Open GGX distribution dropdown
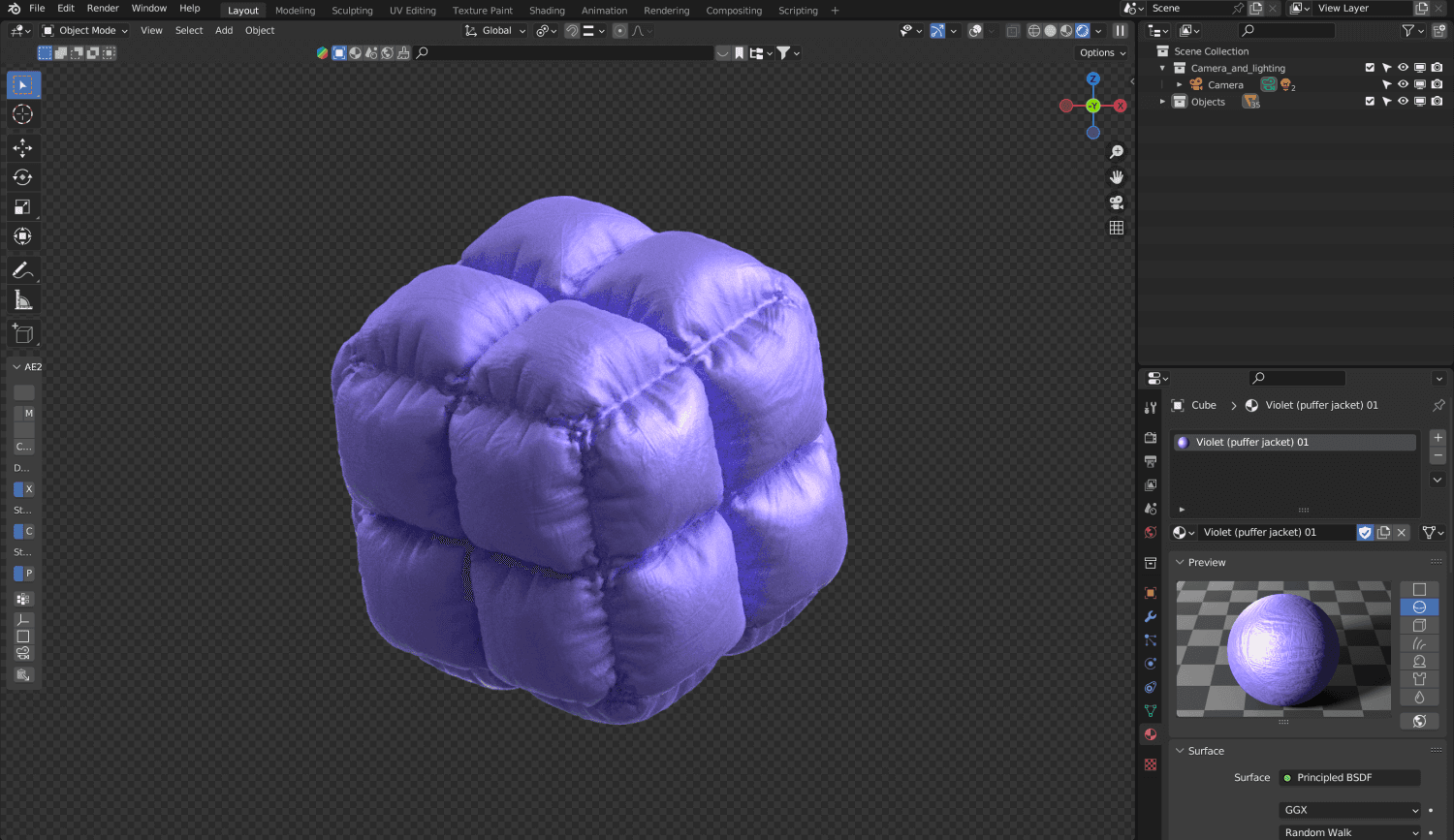 point(1351,810)
